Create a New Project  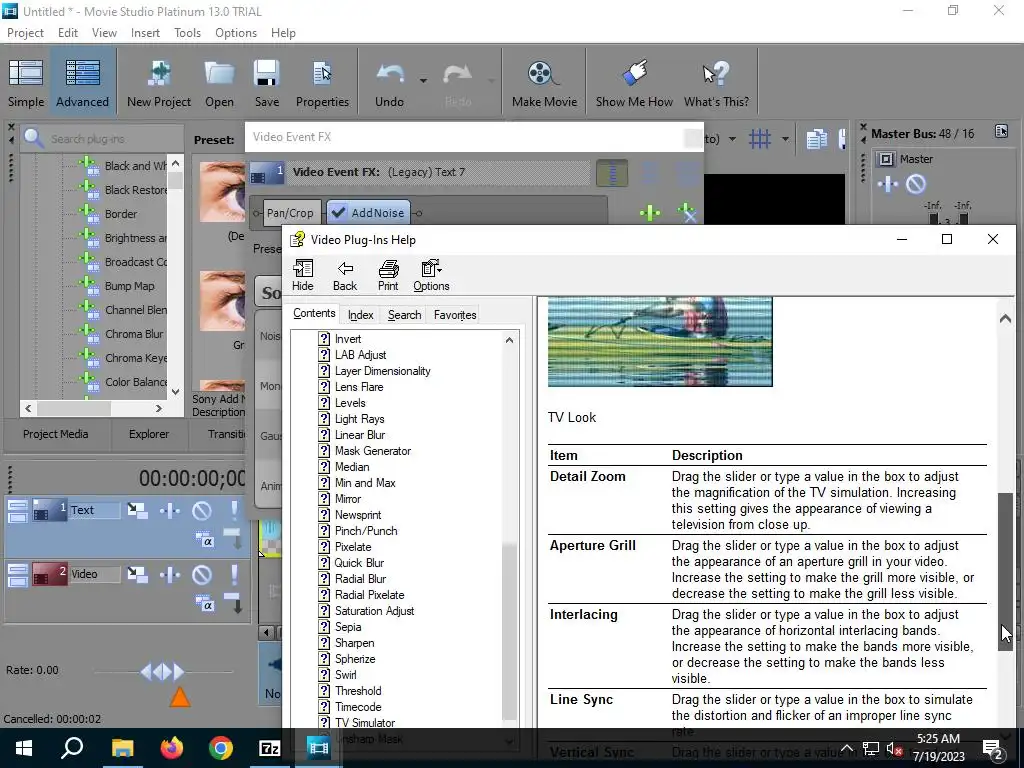[159, 82]
